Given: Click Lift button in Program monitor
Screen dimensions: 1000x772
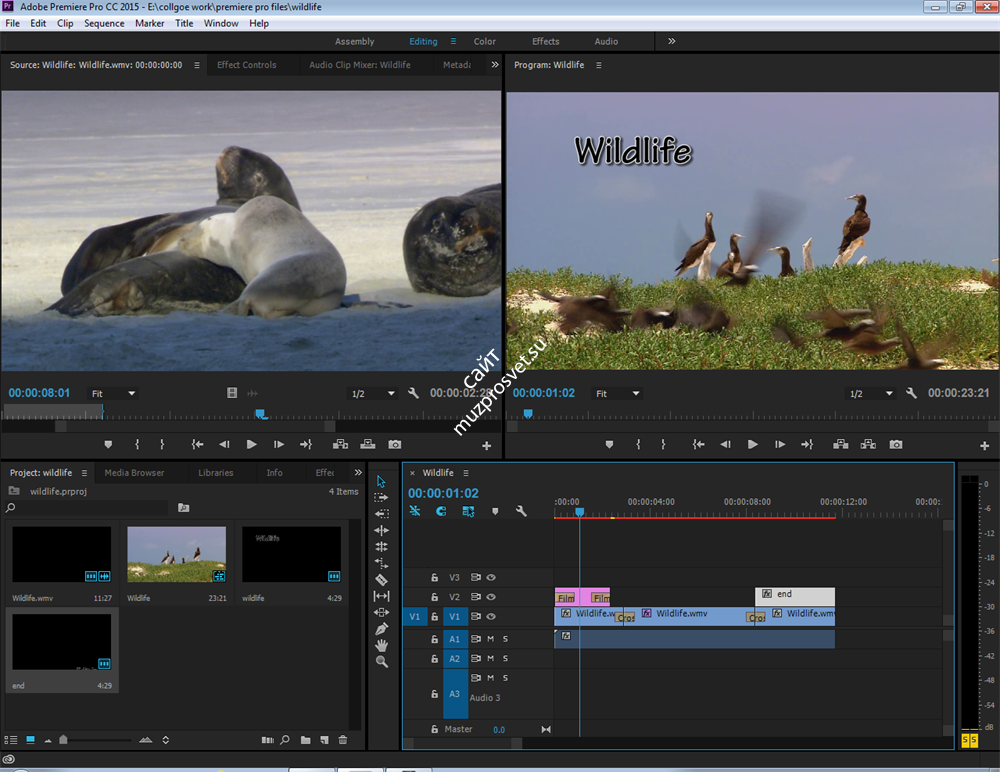Looking at the screenshot, I should tap(841, 444).
